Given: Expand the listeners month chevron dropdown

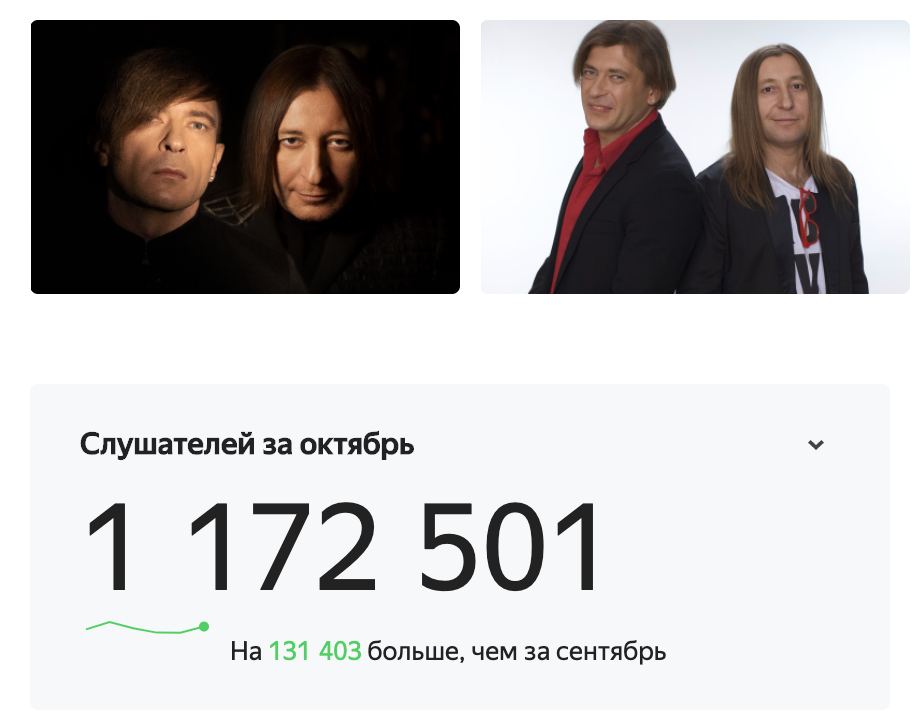Looking at the screenshot, I should click(x=816, y=445).
